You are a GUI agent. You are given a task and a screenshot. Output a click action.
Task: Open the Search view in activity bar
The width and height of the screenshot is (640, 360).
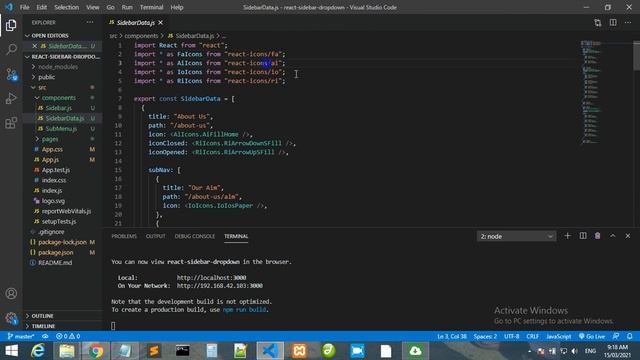(11, 49)
